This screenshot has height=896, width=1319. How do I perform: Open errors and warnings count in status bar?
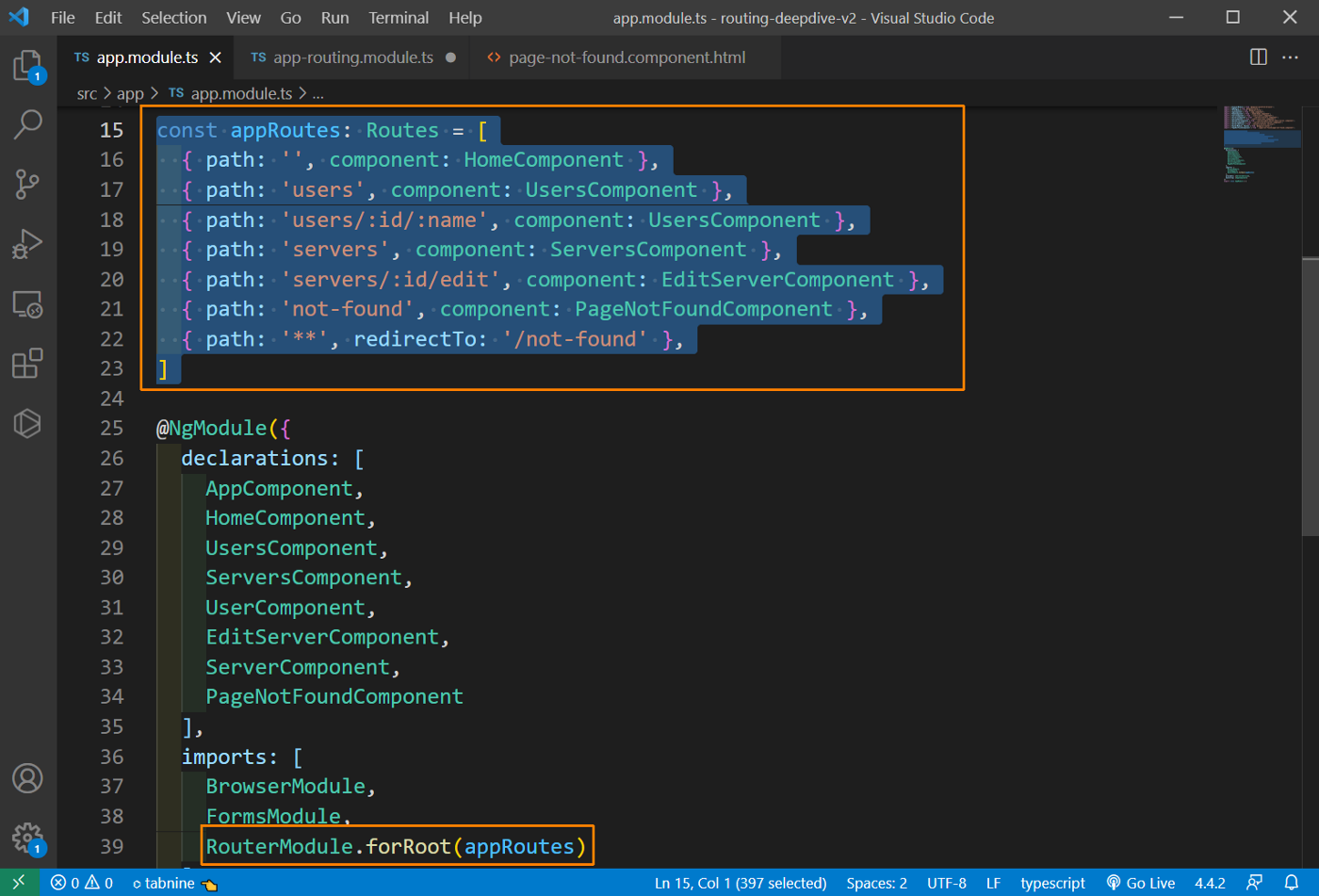(82, 883)
